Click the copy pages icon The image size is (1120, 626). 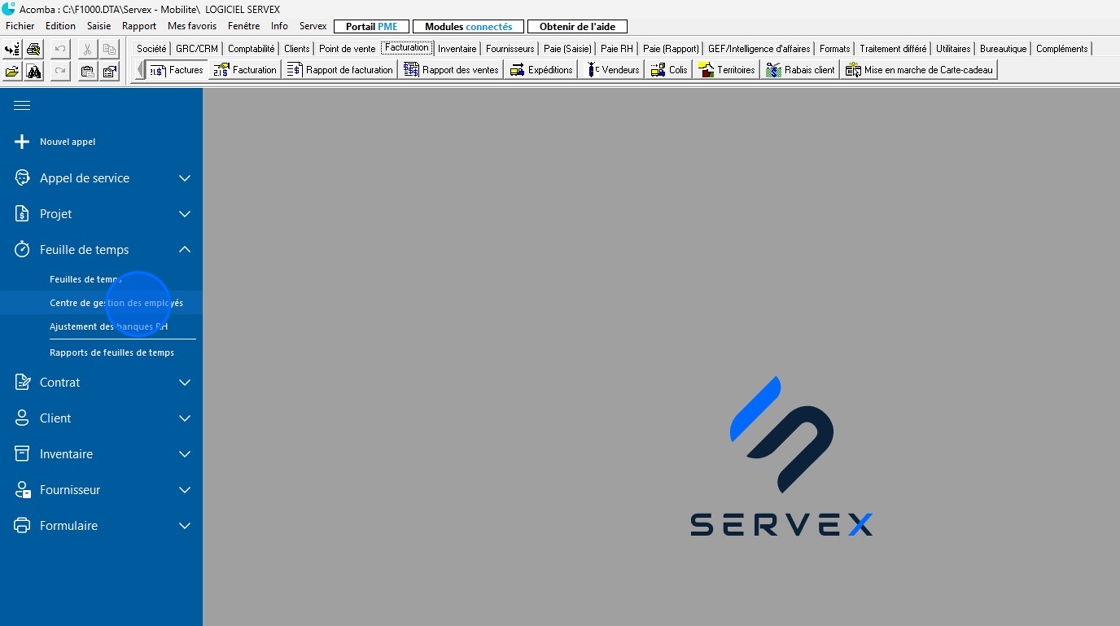(x=109, y=49)
